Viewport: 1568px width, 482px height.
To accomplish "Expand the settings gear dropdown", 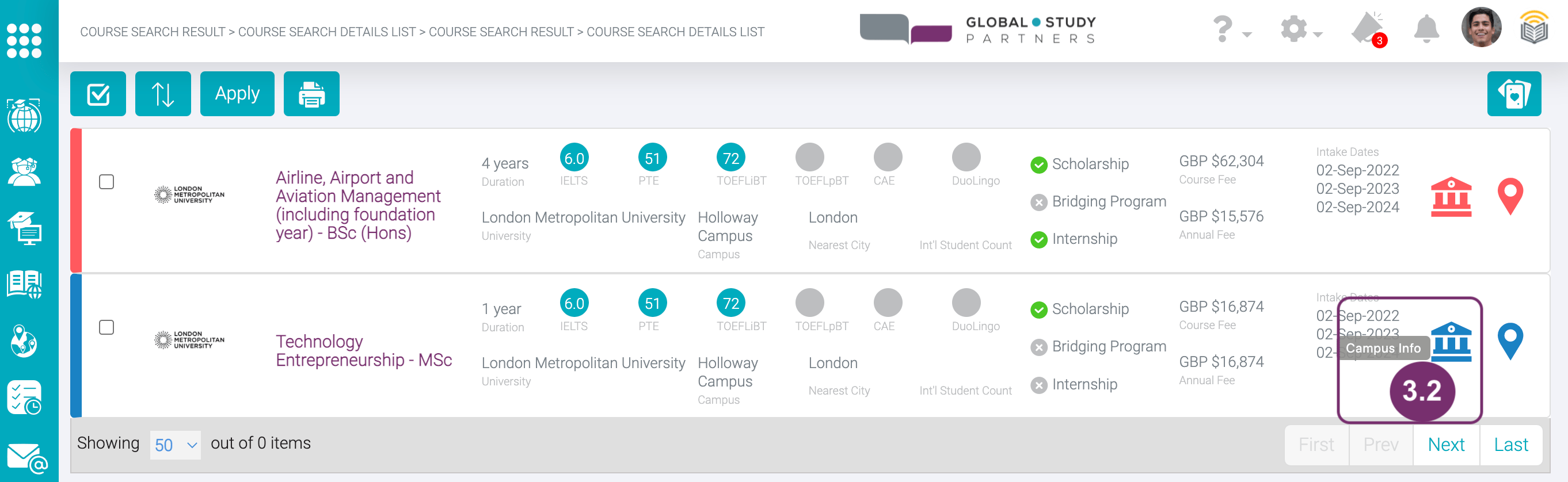I will coord(1300,29).
